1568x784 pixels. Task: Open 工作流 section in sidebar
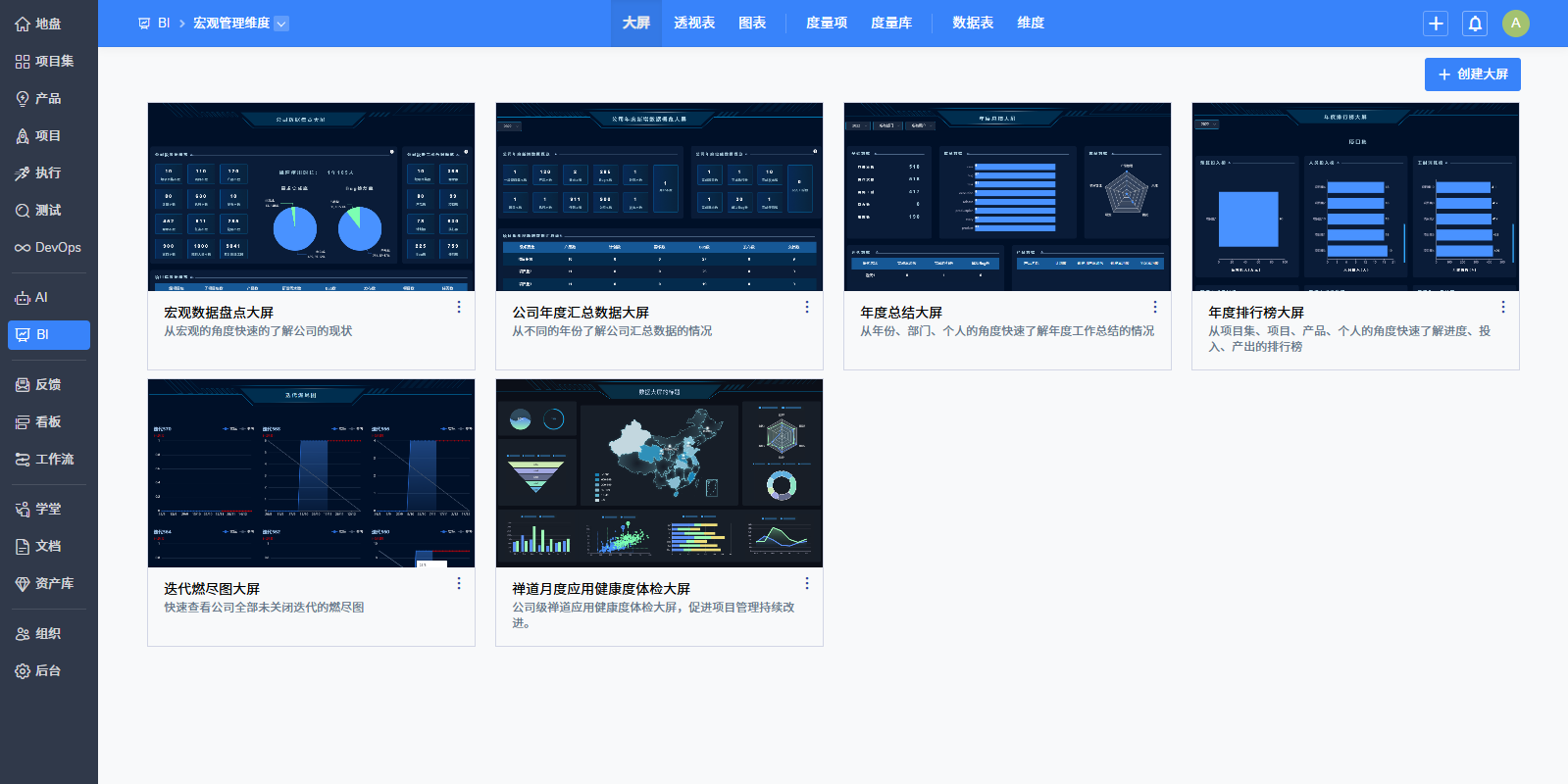[x=49, y=459]
